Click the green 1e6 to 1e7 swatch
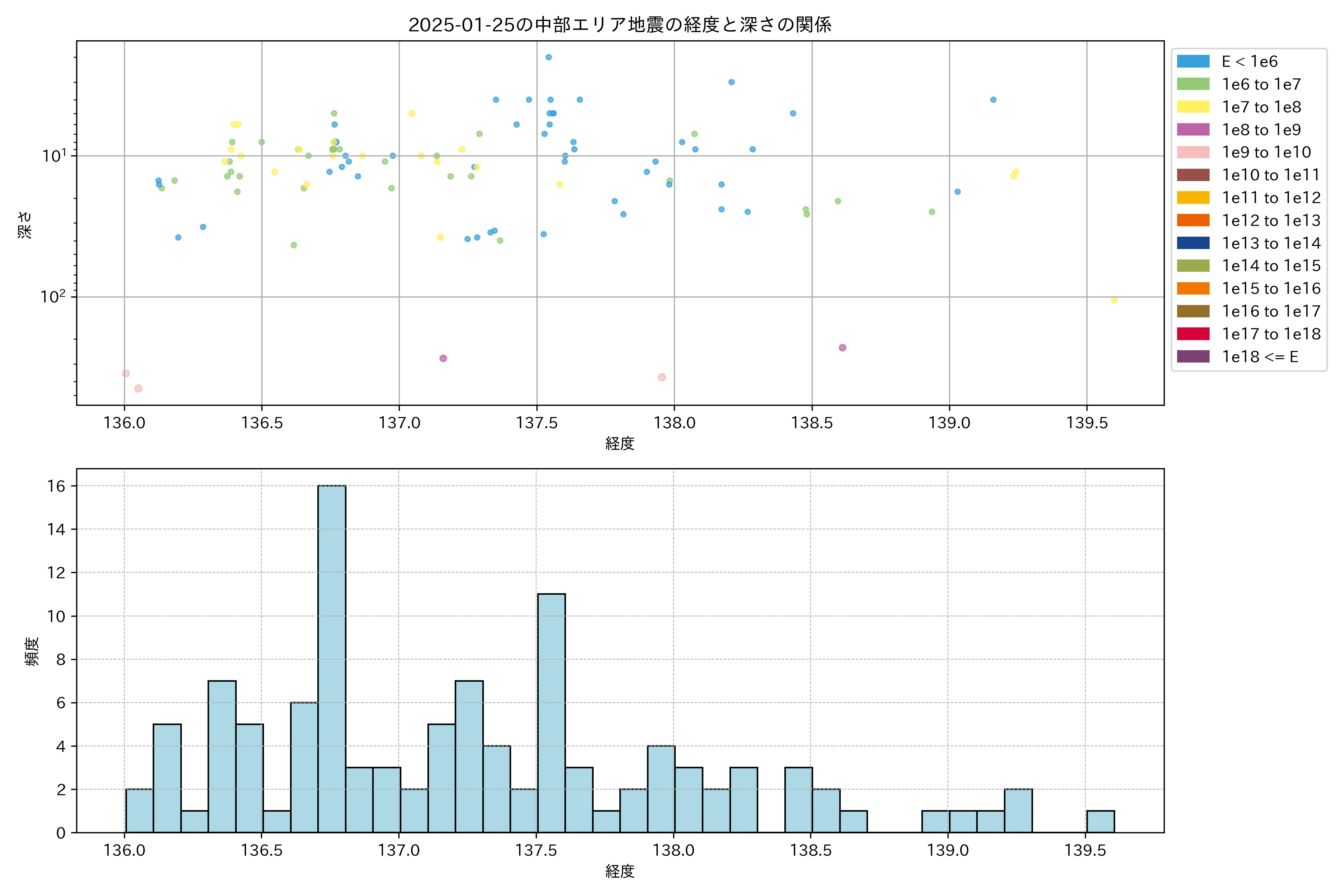Viewport: 1344px width, 896px height. (x=1192, y=84)
